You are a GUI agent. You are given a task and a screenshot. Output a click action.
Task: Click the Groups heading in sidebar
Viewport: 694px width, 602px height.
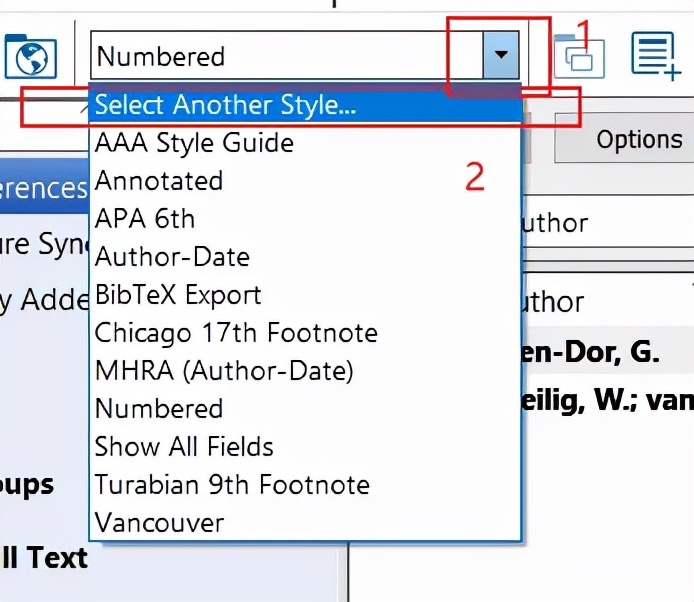(x=27, y=485)
